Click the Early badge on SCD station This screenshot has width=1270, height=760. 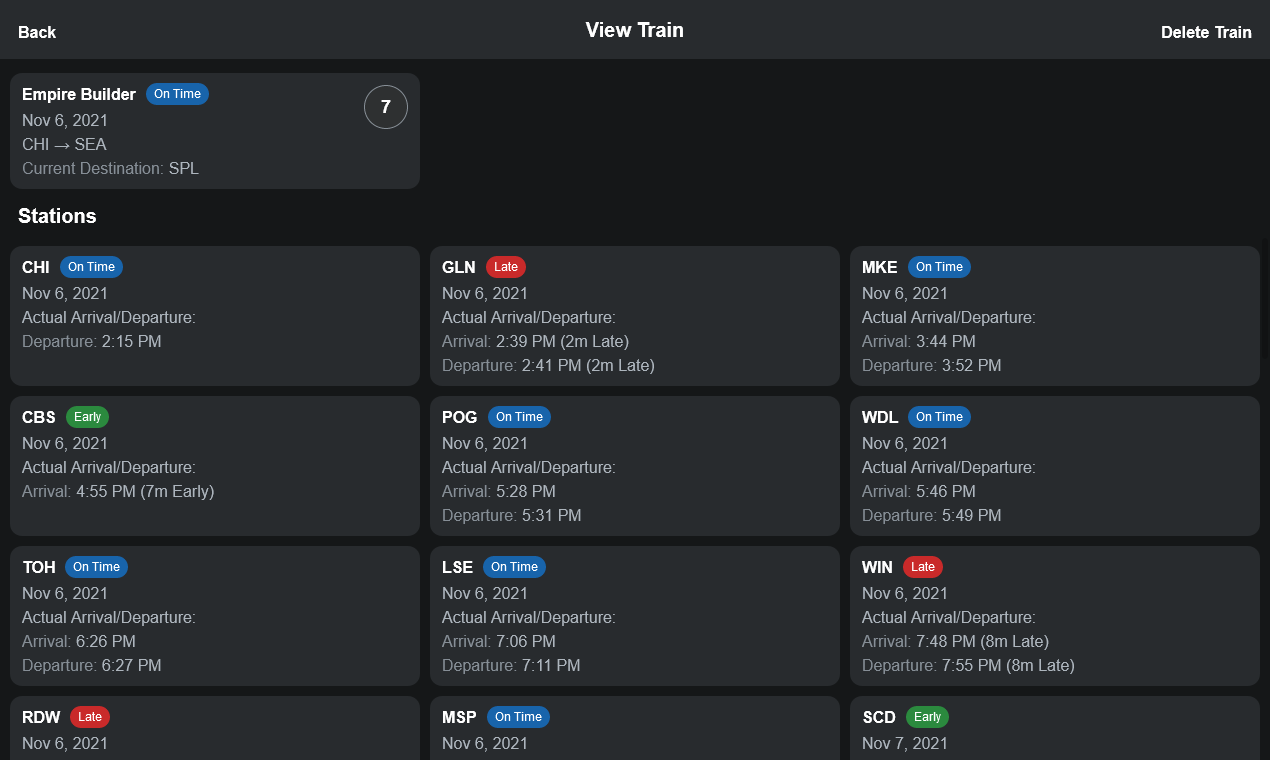[x=927, y=716]
